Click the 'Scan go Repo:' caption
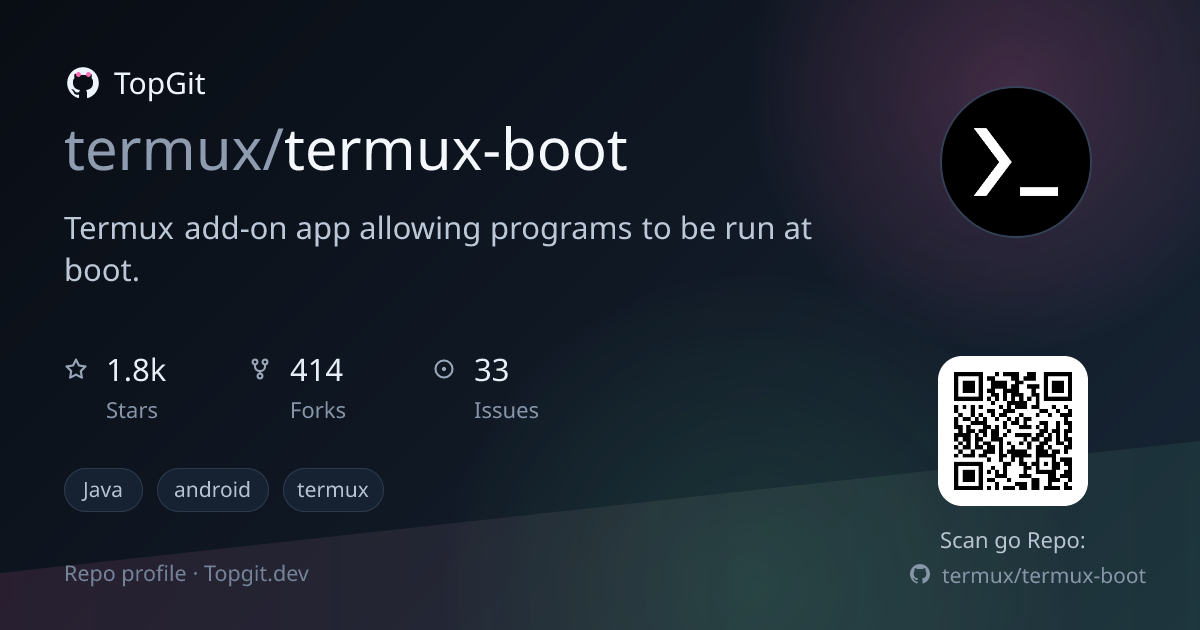Viewport: 1200px width, 630px height. (1013, 541)
